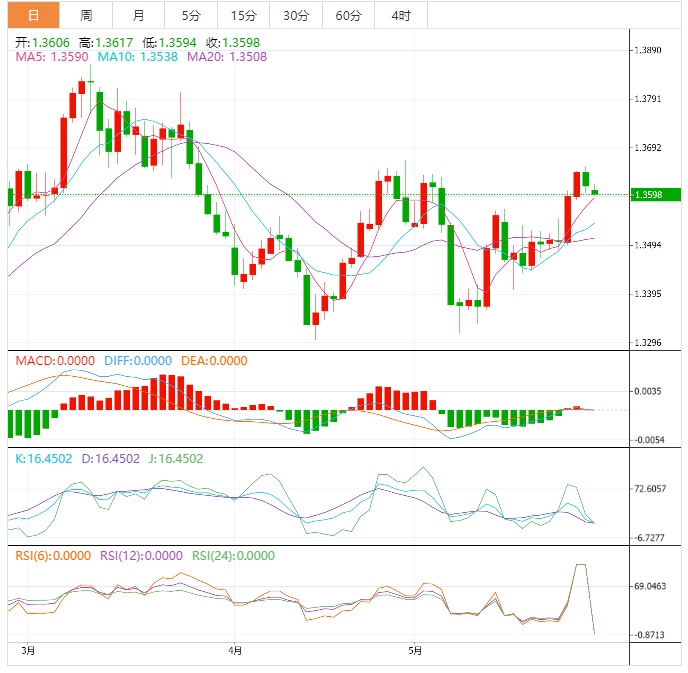Click the MACD indicator label
This screenshot has width=688, height=673.
point(48,361)
